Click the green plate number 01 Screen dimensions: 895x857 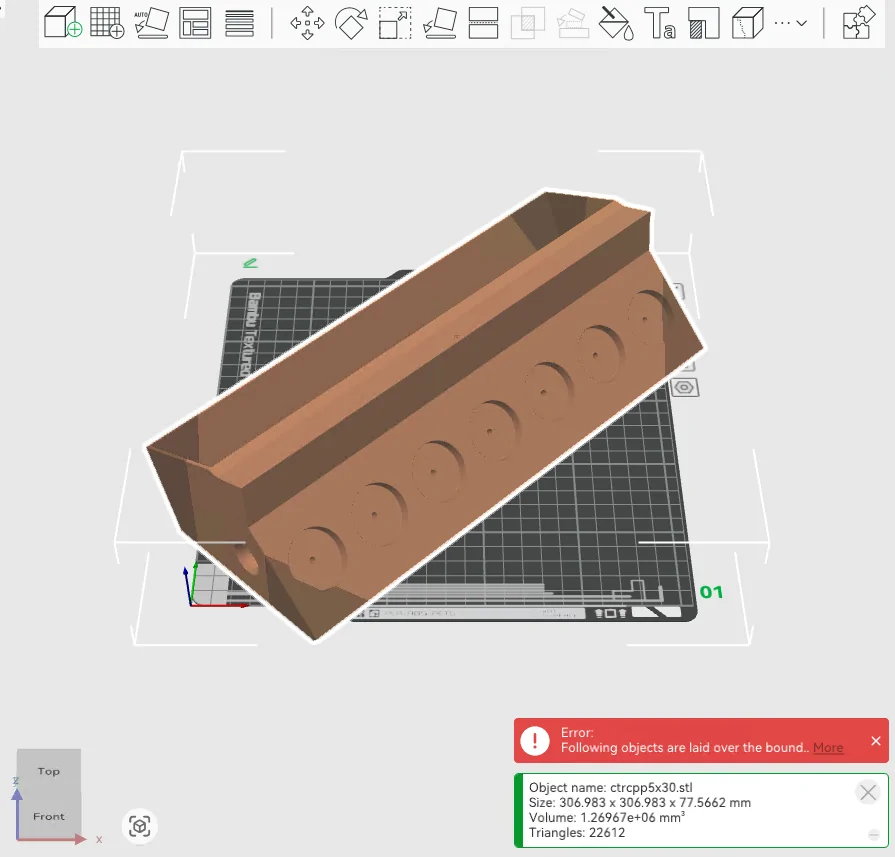click(711, 592)
